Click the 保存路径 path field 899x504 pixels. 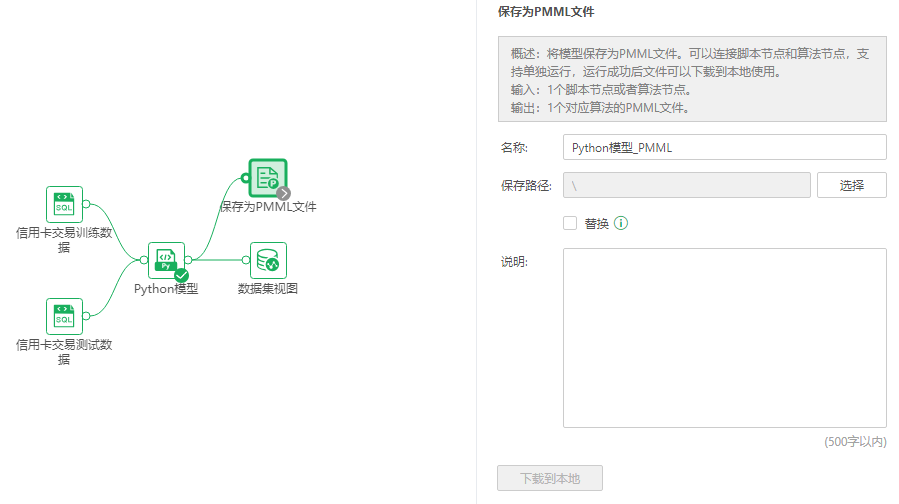pyautogui.click(x=686, y=185)
